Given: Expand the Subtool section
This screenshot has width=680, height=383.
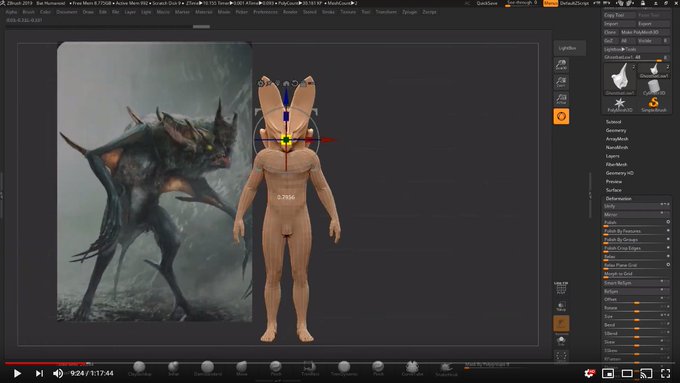Looking at the screenshot, I should 613,122.
